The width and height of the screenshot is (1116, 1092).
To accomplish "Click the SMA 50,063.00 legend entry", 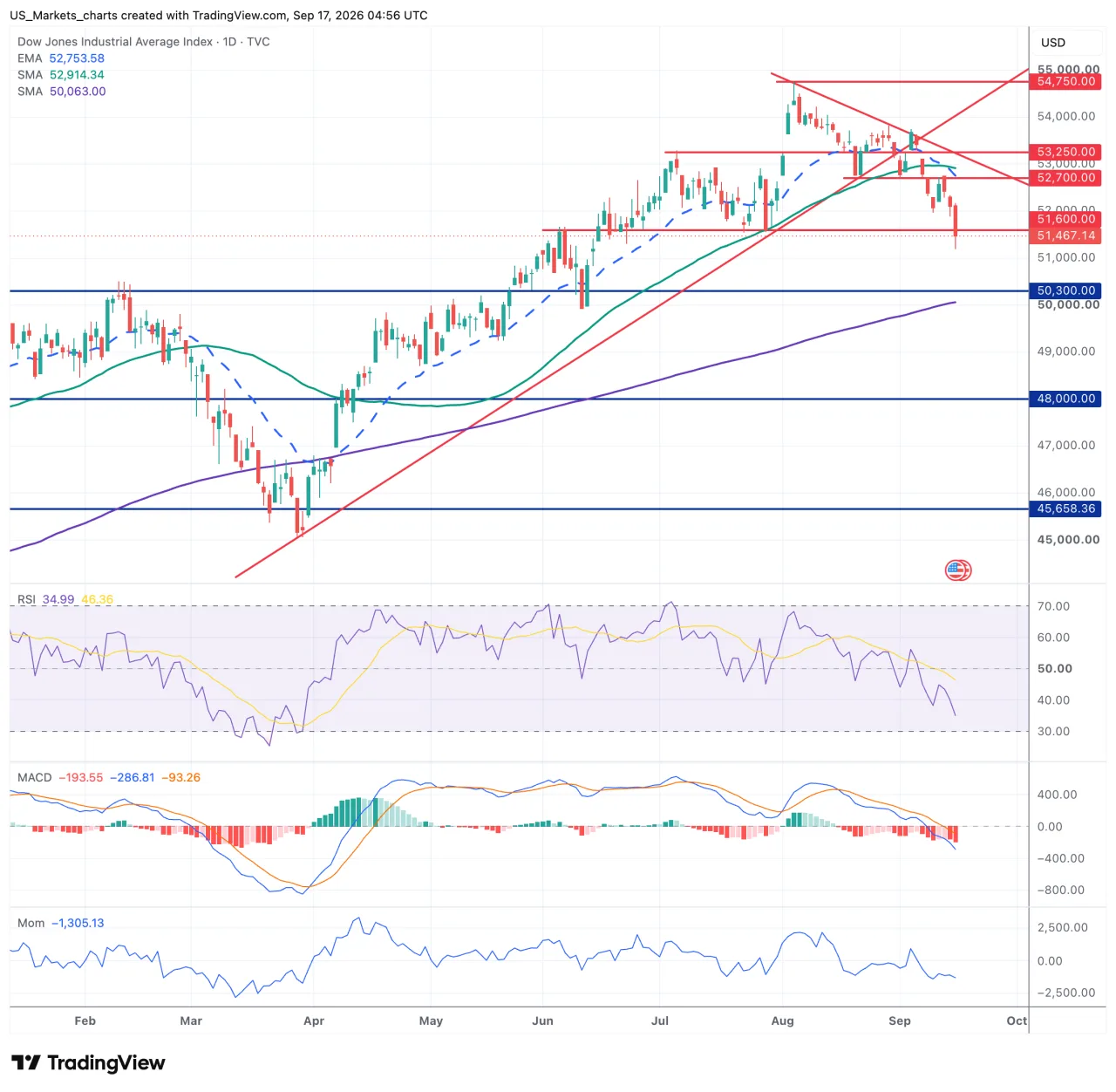I will [62, 92].
